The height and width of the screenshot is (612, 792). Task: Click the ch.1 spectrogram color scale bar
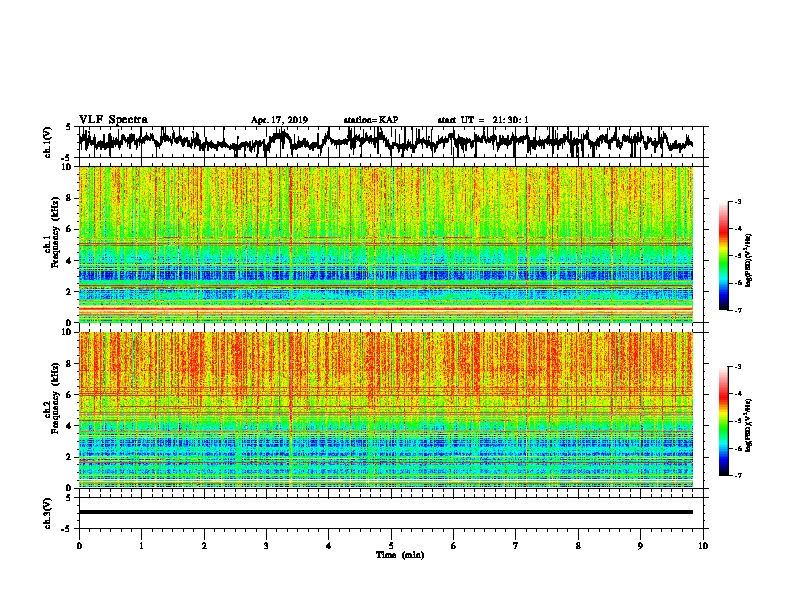pyautogui.click(x=724, y=256)
